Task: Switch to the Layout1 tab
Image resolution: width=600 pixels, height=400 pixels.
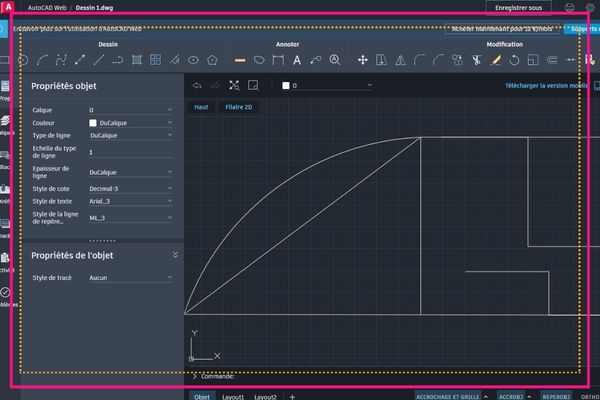Action: tap(233, 397)
